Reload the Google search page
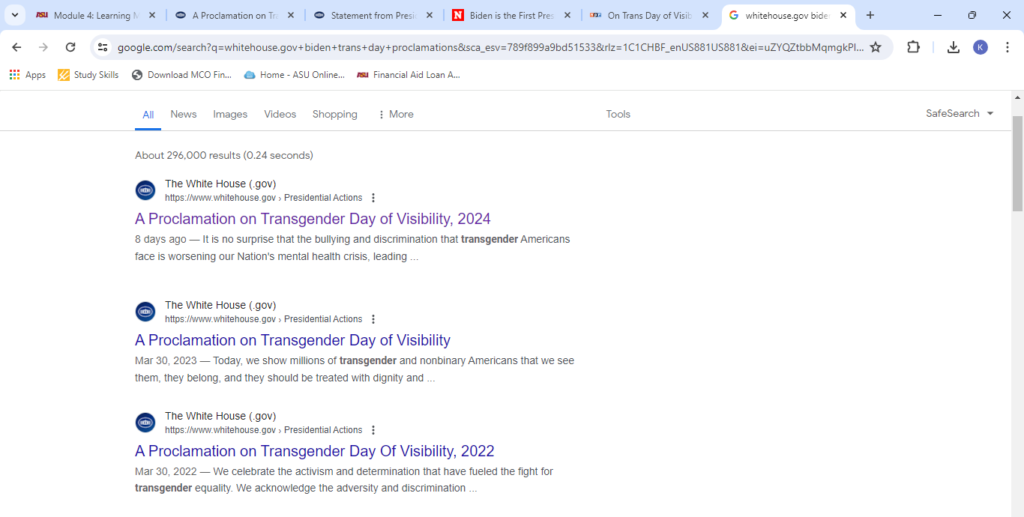The height and width of the screenshot is (517, 1024). 71,47
